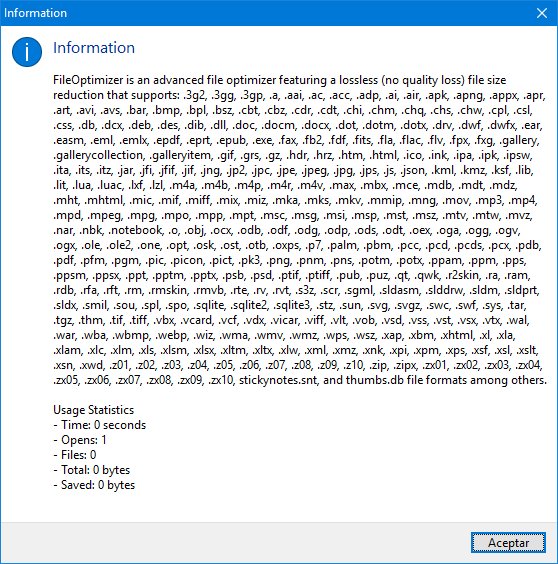
Task: Click the blue information icon
Action: coord(27,52)
